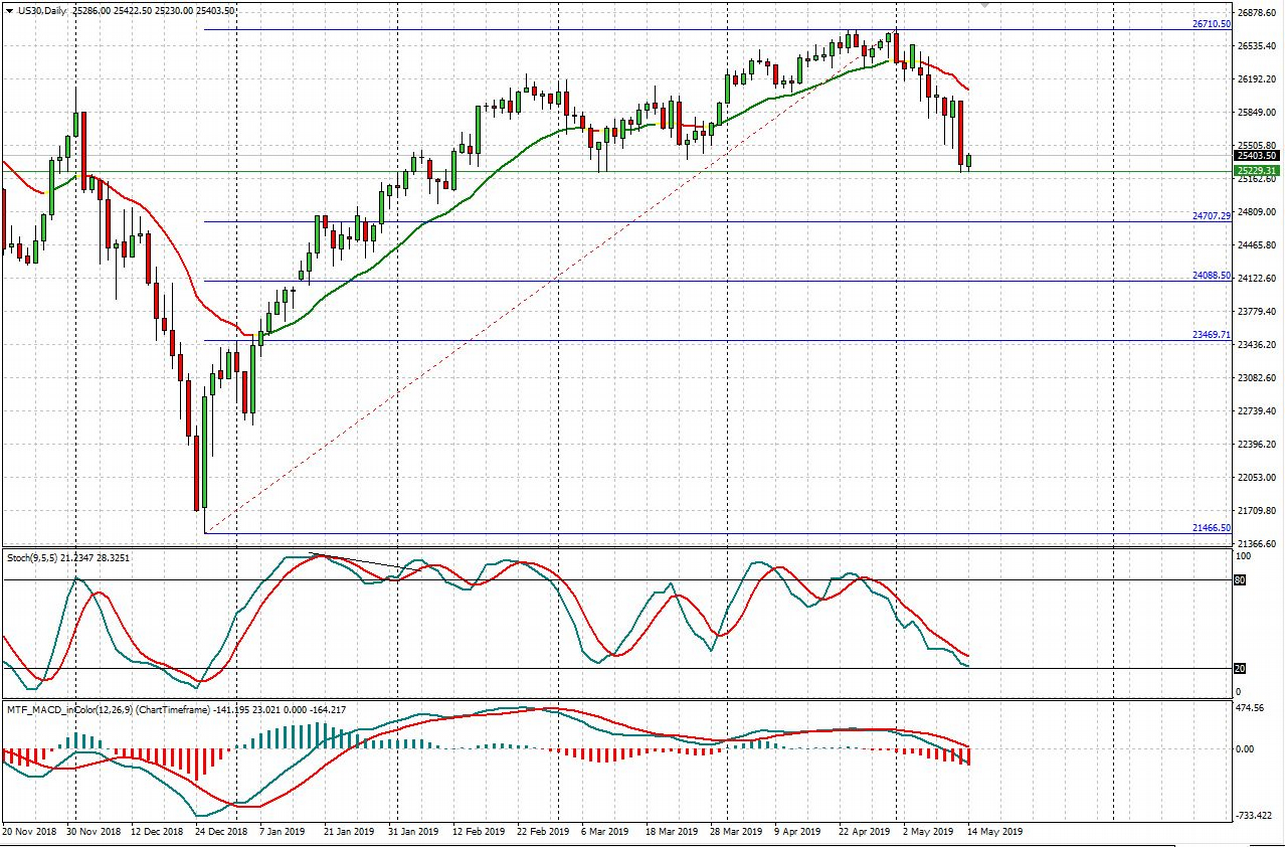Click the stochastic 80 level line
This screenshot has height=847, width=1285.
600,580
